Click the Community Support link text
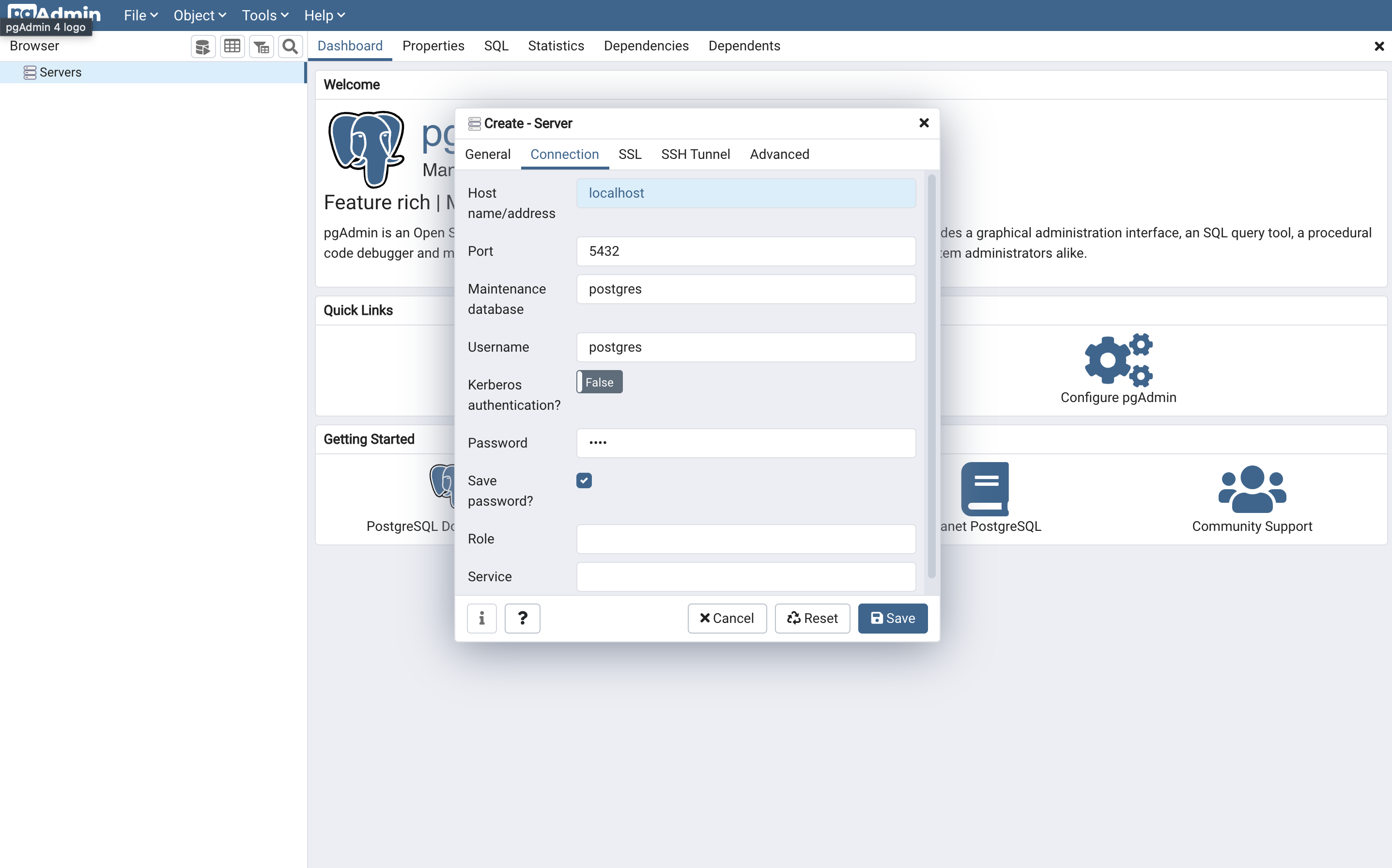Viewport: 1392px width, 868px height. tap(1252, 527)
